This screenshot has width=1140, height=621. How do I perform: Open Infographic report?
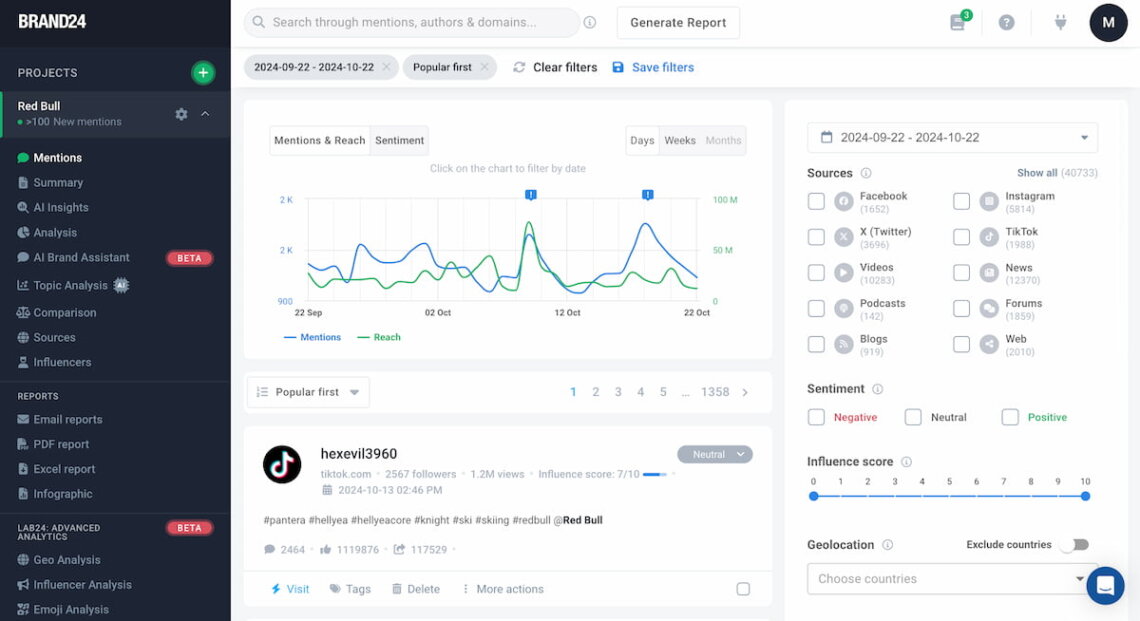pyautogui.click(x=63, y=494)
